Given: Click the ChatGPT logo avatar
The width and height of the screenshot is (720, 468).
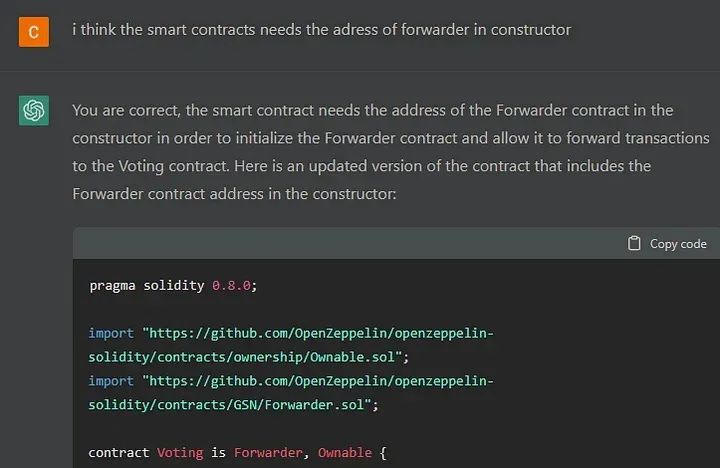Looking at the screenshot, I should [x=34, y=110].
